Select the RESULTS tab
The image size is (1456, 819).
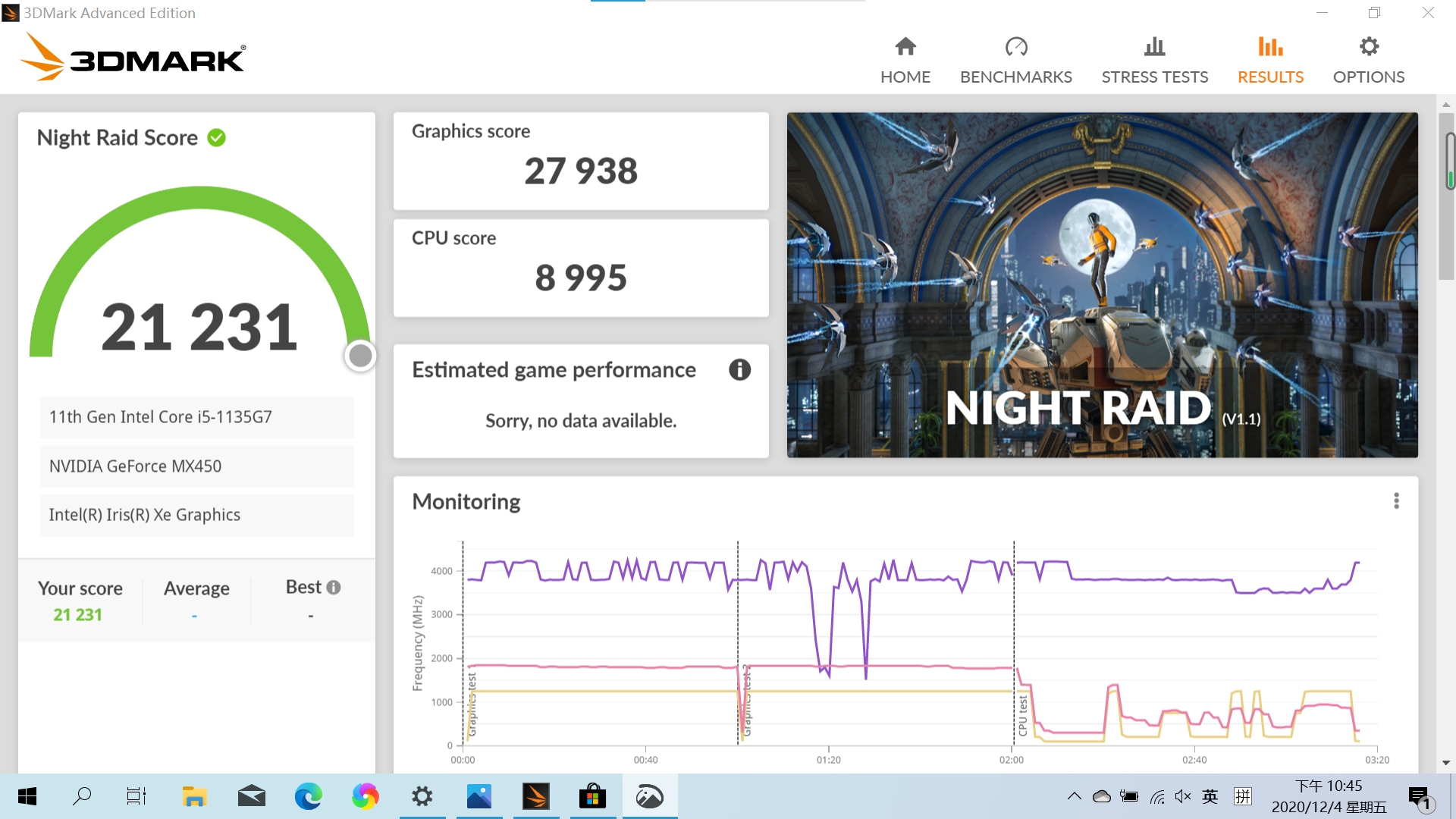(x=1270, y=61)
